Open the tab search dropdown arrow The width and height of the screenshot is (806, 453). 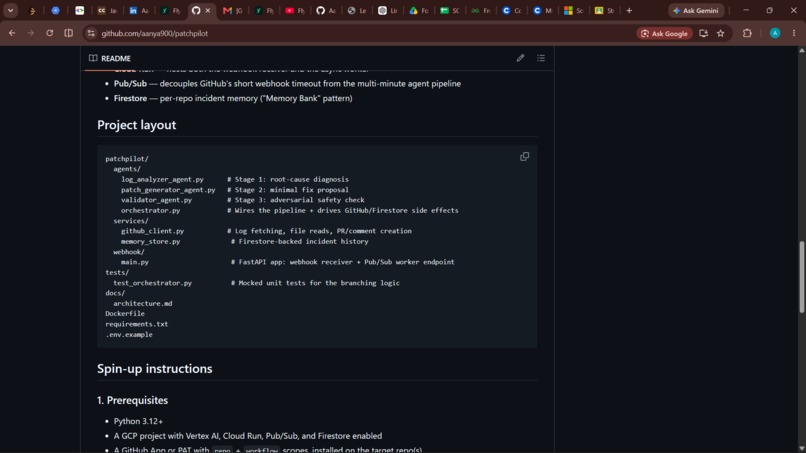[10, 10]
